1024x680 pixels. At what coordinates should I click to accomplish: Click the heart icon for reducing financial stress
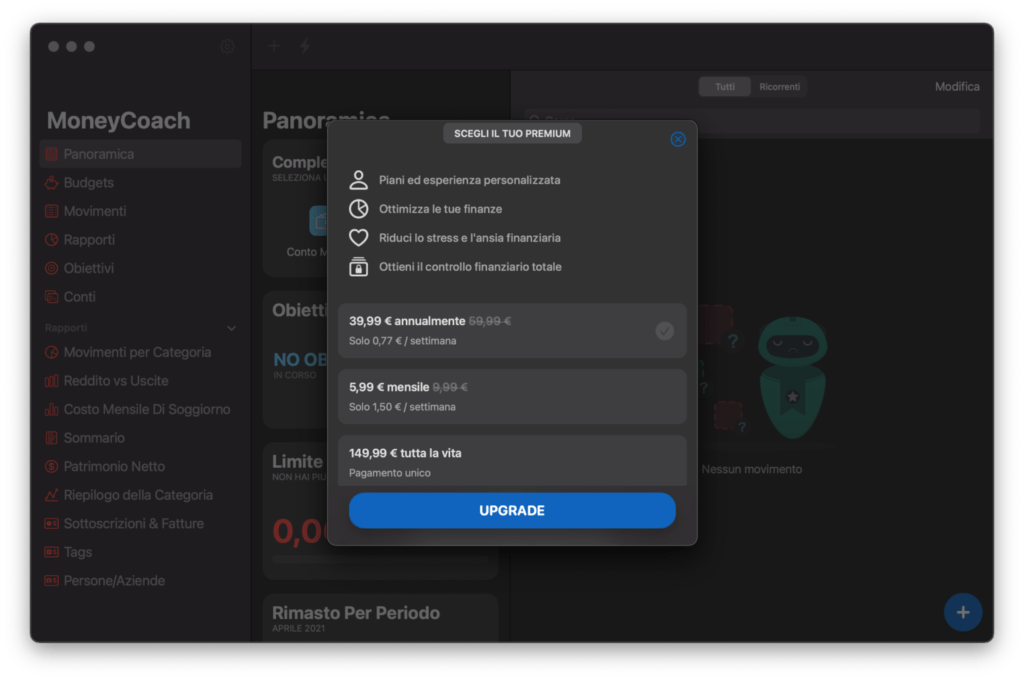pos(358,238)
